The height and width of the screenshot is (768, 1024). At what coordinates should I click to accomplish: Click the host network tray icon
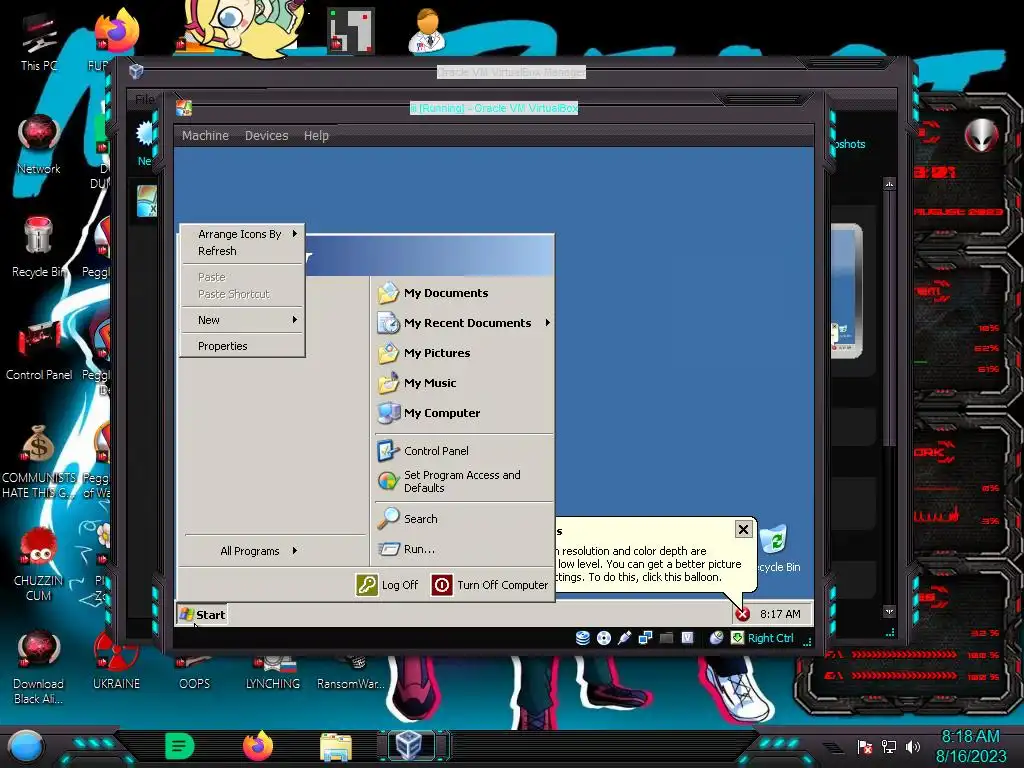(889, 746)
